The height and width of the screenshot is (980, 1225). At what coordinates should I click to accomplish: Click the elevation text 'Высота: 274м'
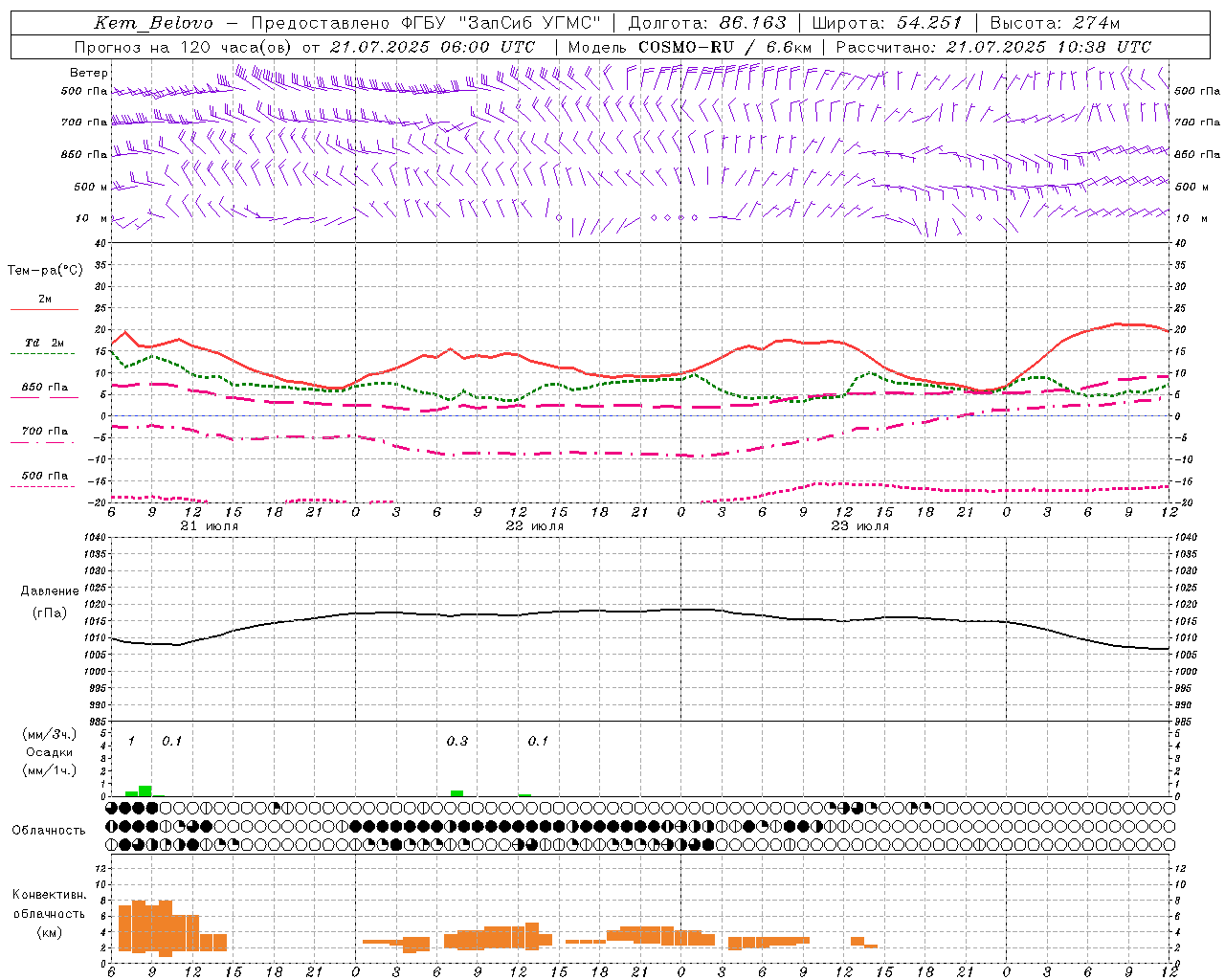click(1055, 23)
